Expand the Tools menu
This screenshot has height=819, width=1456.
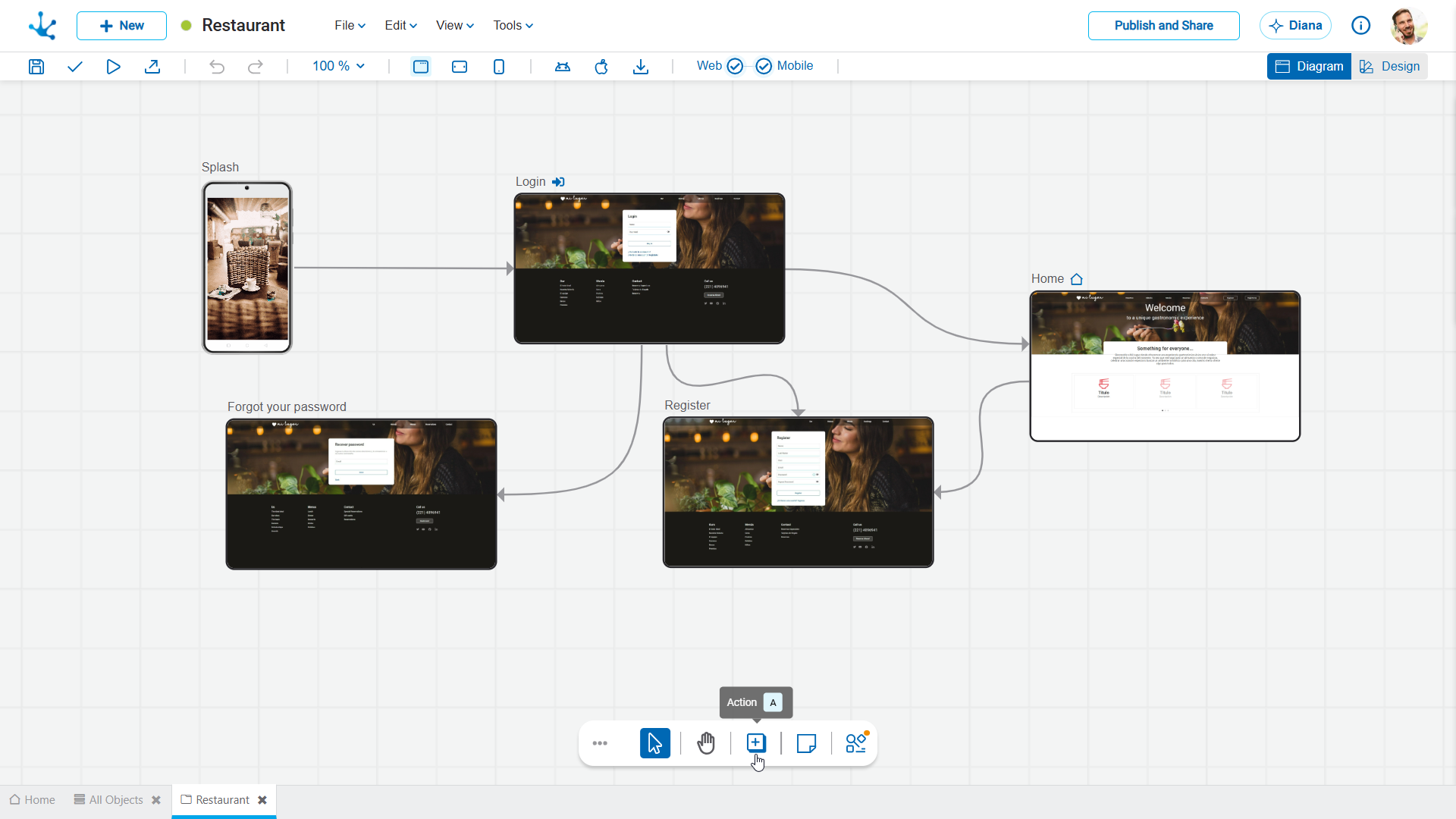pyautogui.click(x=513, y=26)
